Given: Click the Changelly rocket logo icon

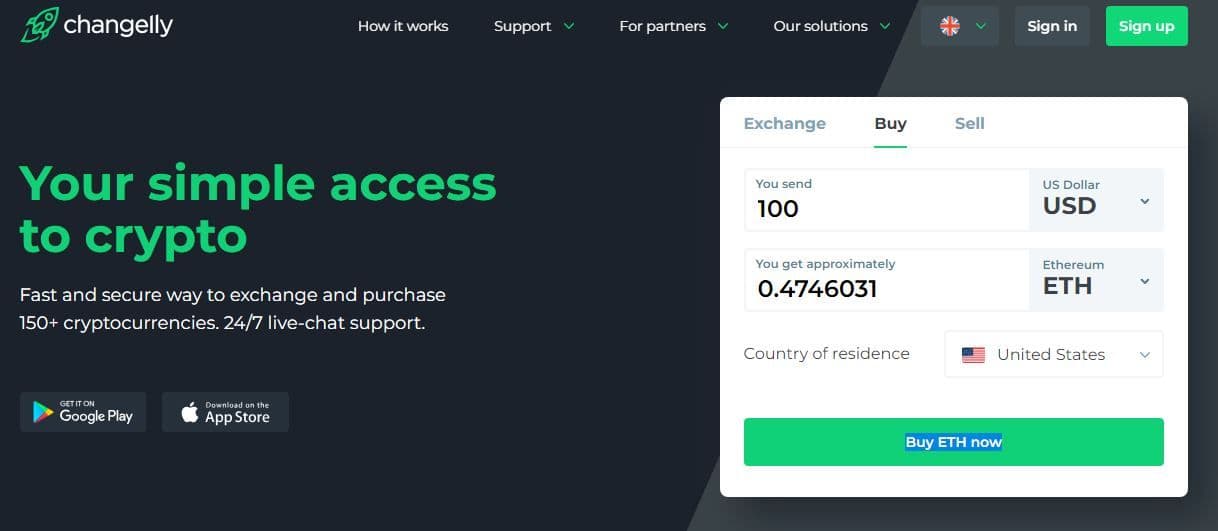Looking at the screenshot, I should coord(39,25).
